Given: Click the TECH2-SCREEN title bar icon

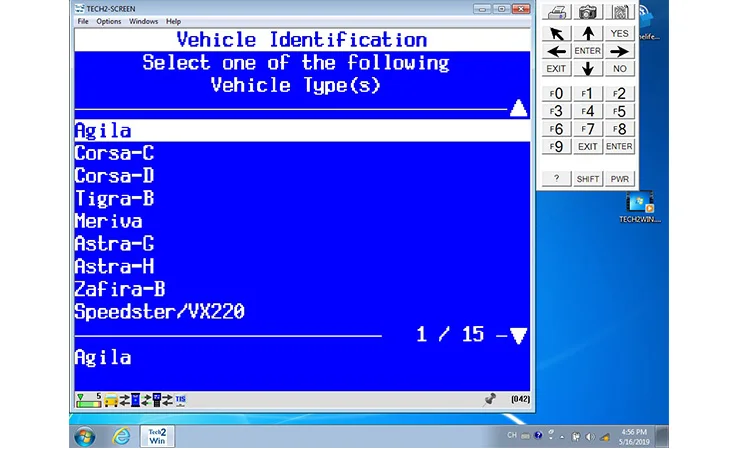Looking at the screenshot, I should [79, 9].
